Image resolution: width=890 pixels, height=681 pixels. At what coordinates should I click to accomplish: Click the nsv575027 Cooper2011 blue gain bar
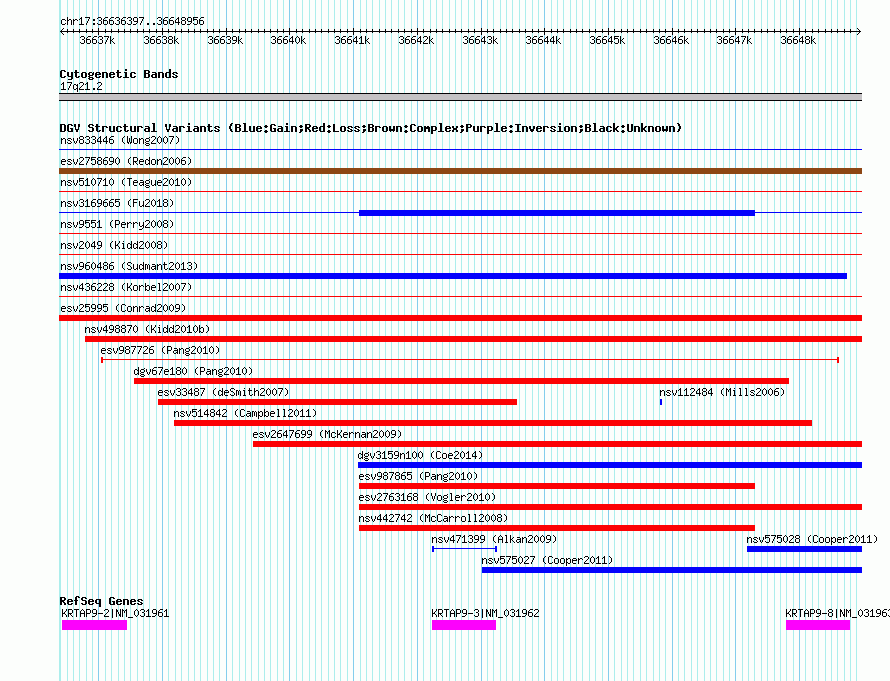pyautogui.click(x=671, y=570)
